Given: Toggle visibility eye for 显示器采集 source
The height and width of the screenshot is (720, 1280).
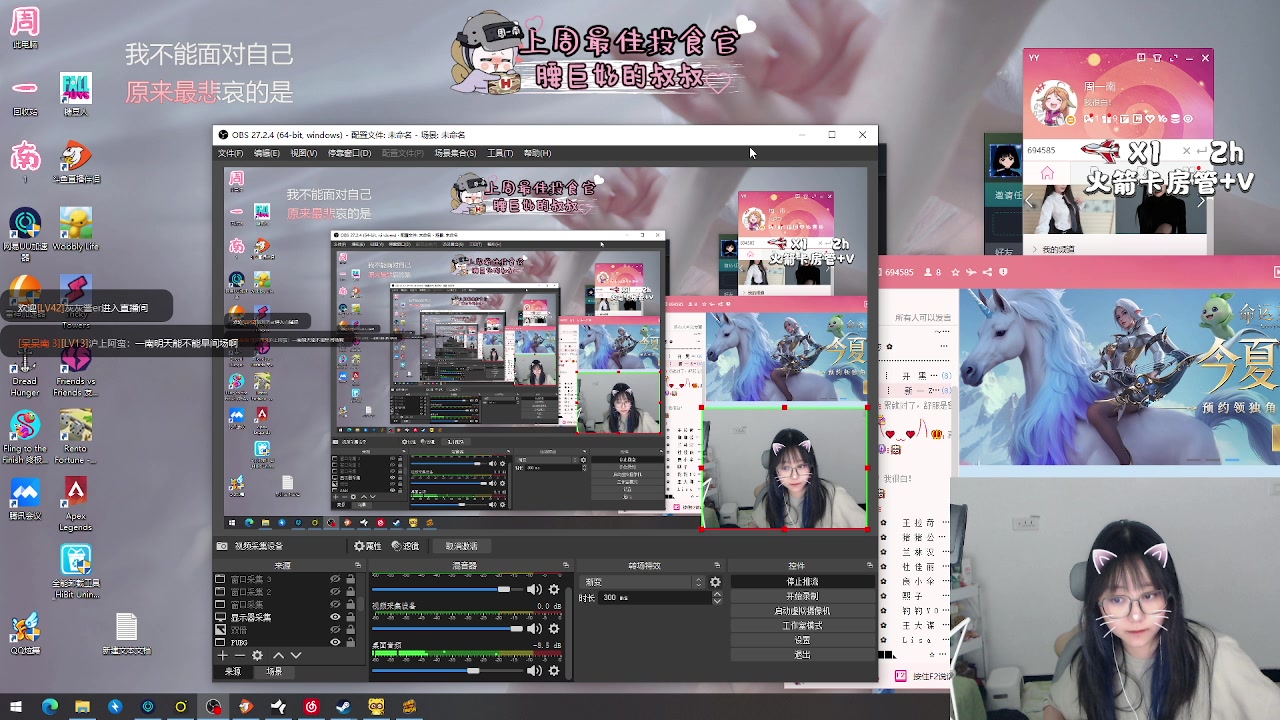Looking at the screenshot, I should point(335,617).
